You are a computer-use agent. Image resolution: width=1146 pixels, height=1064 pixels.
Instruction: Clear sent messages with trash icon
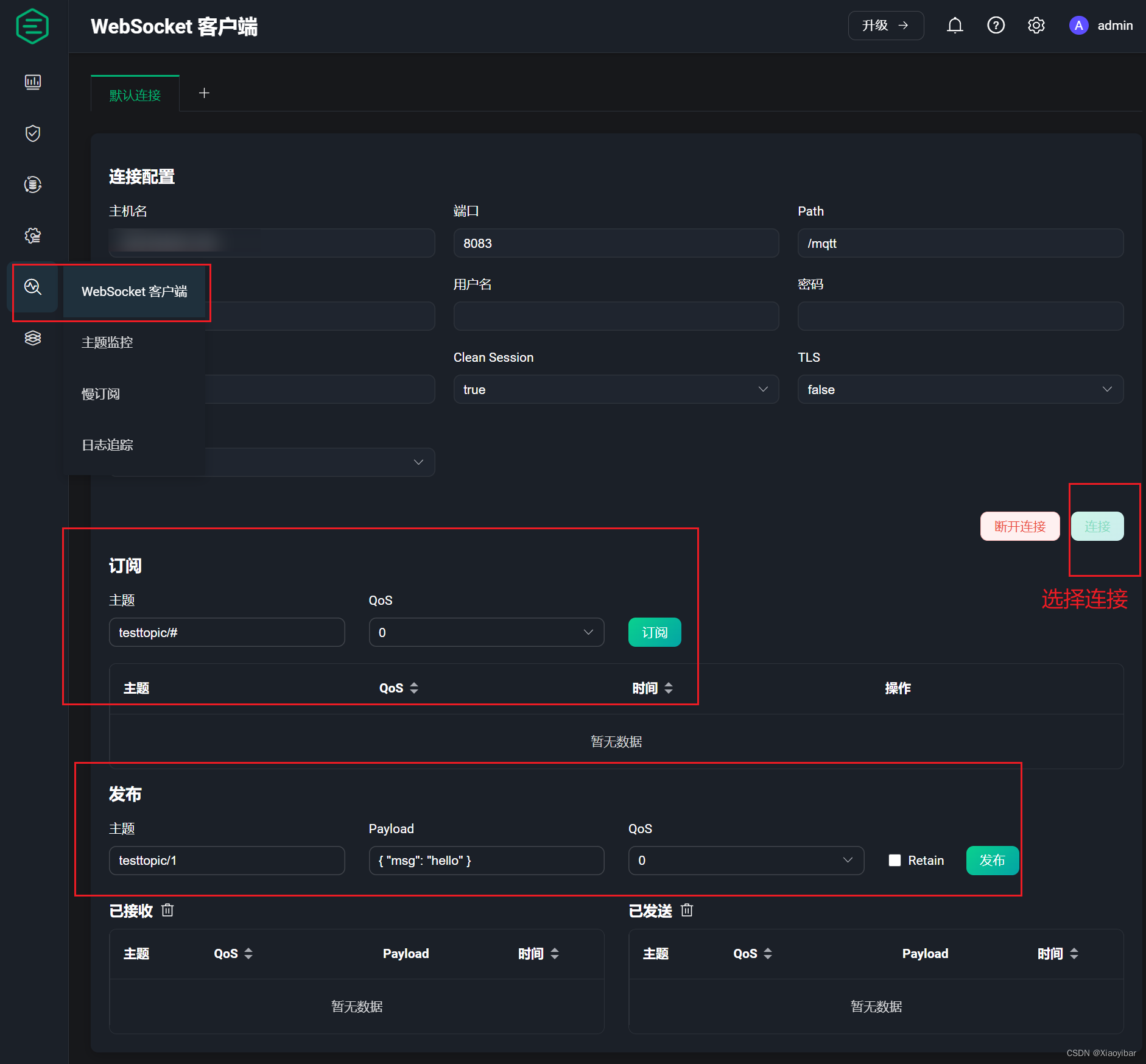pos(687,910)
